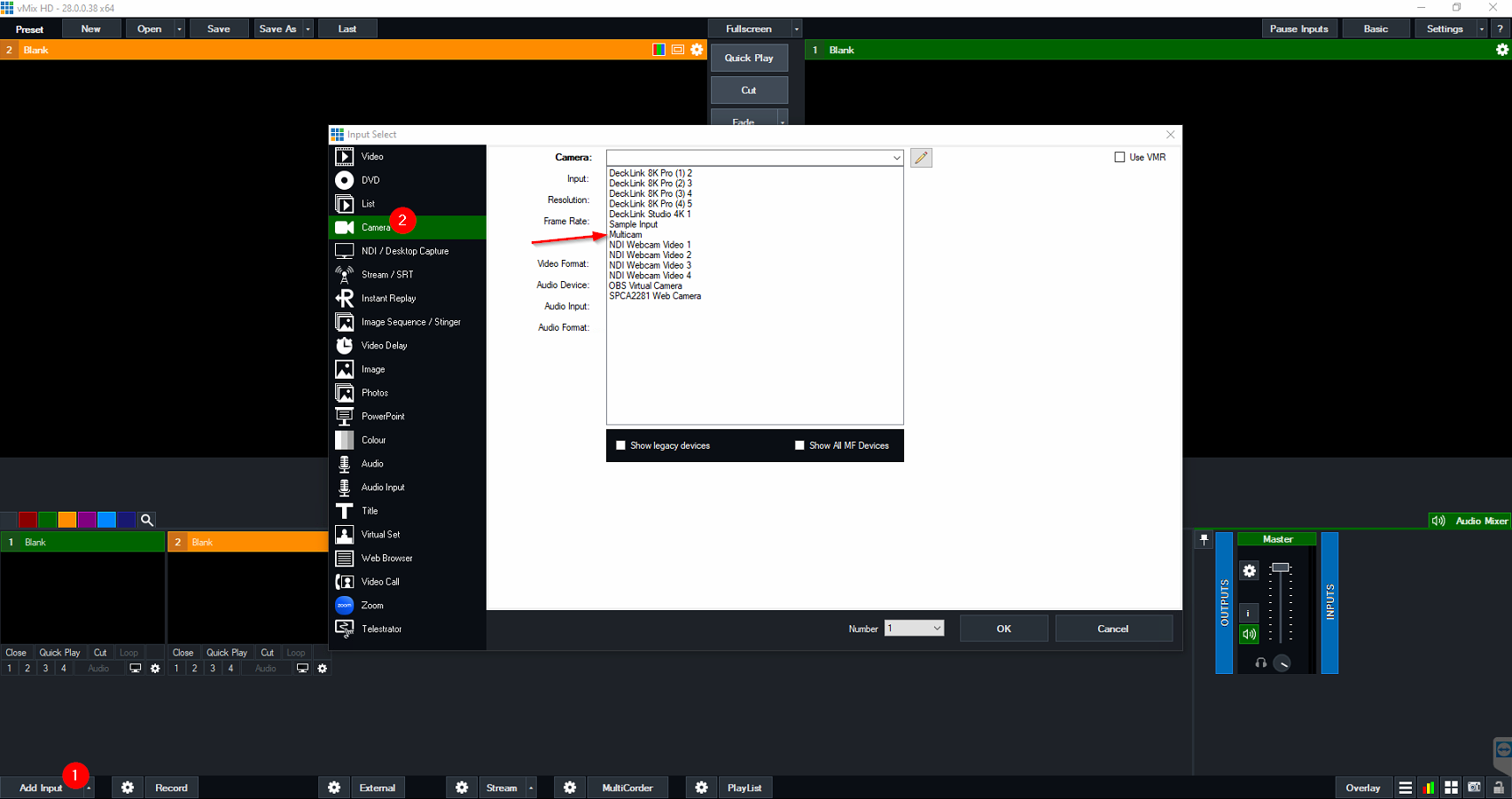This screenshot has width=1512, height=799.
Task: Toggle the Audio Mixer panel
Action: point(1469,521)
